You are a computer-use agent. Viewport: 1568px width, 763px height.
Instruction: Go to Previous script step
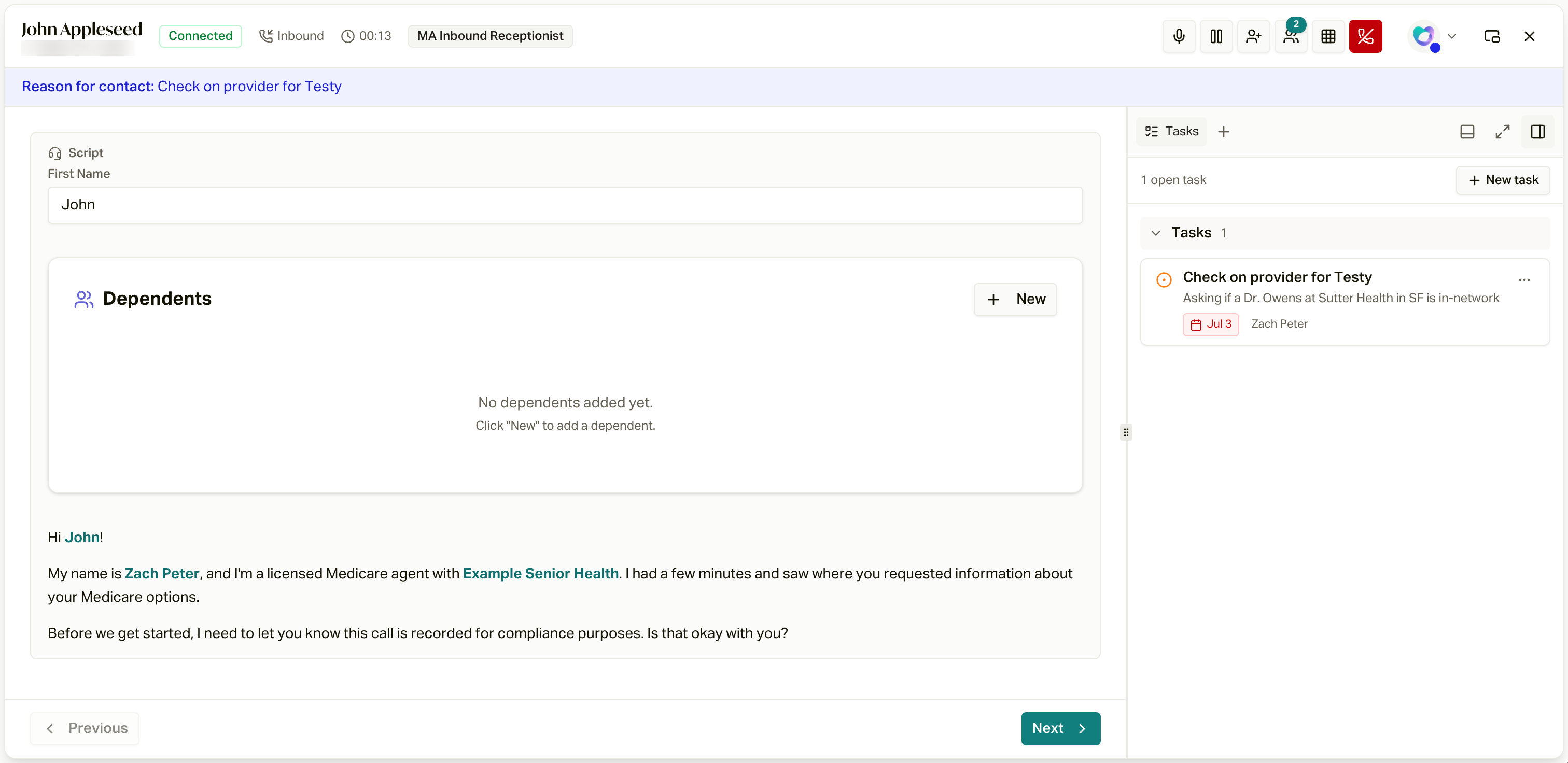click(85, 728)
